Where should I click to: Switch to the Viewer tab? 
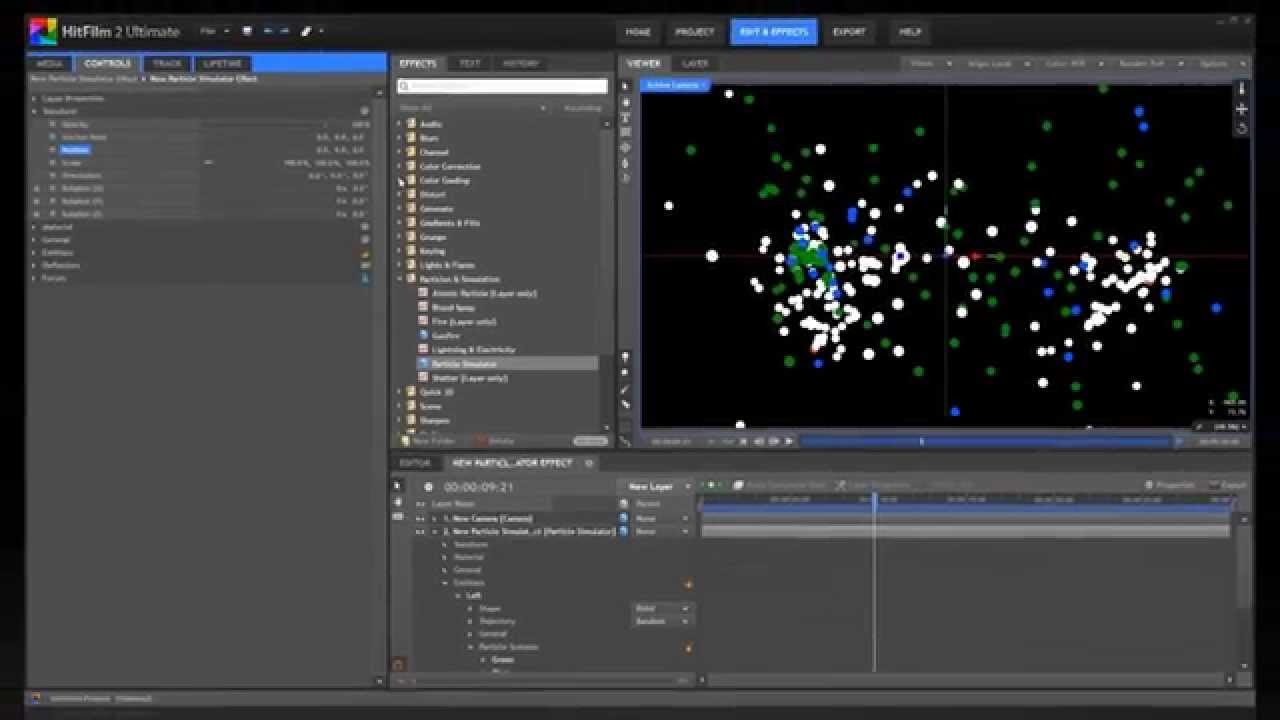tap(643, 63)
